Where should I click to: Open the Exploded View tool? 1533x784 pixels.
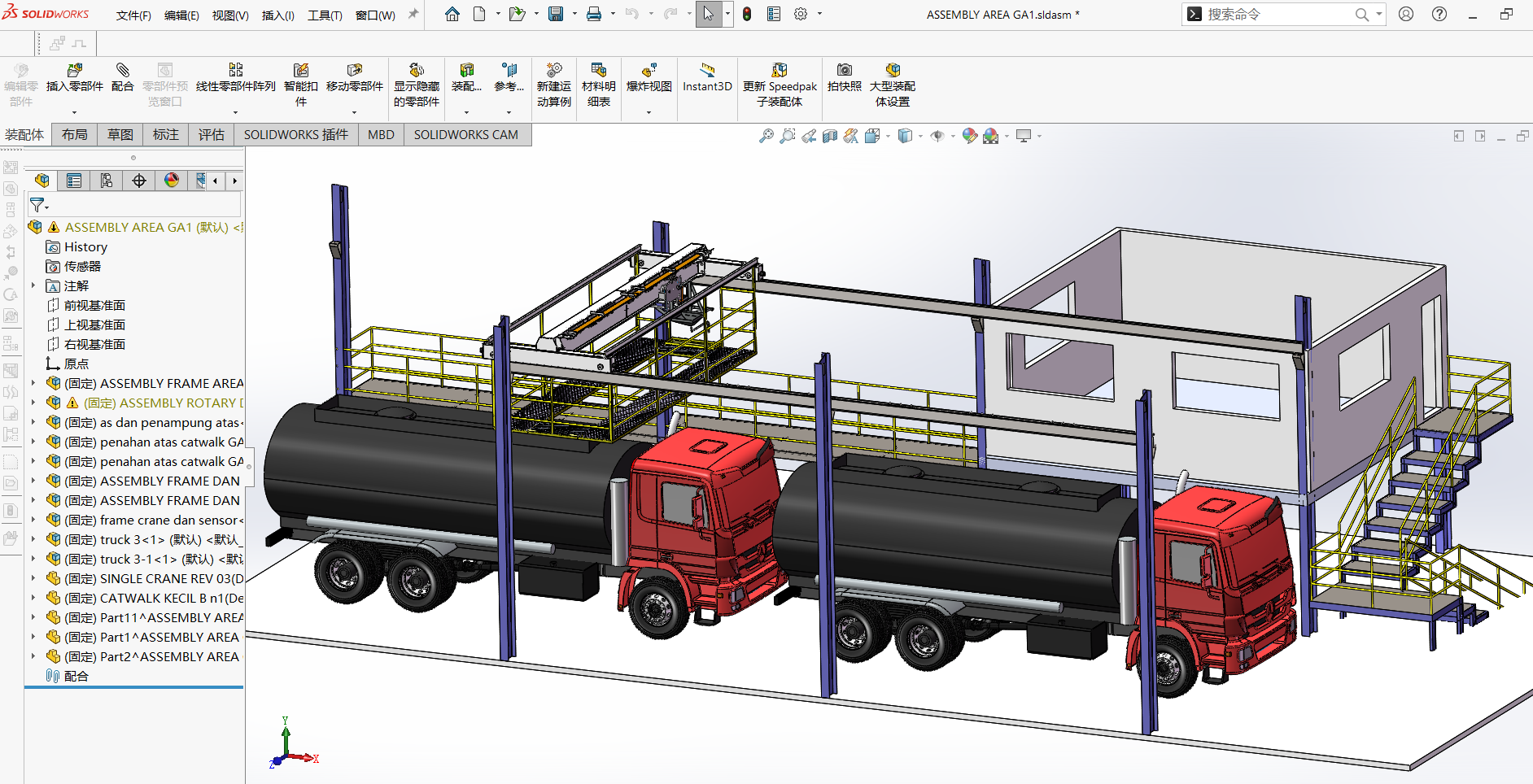click(x=649, y=71)
